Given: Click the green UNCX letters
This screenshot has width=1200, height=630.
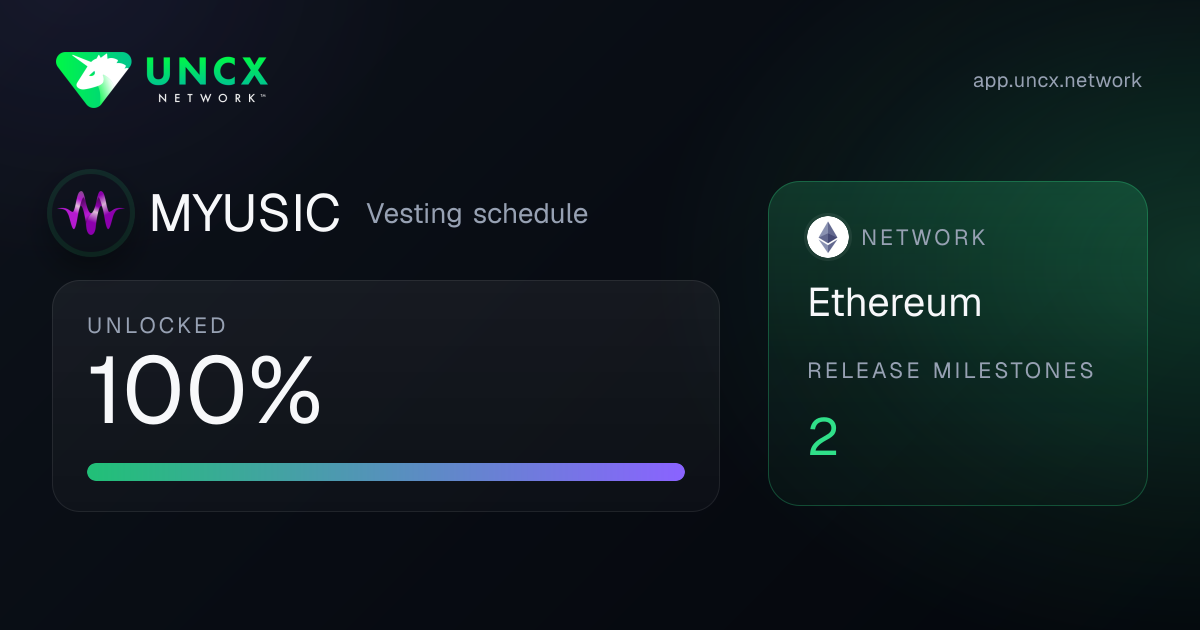Looking at the screenshot, I should [207, 70].
